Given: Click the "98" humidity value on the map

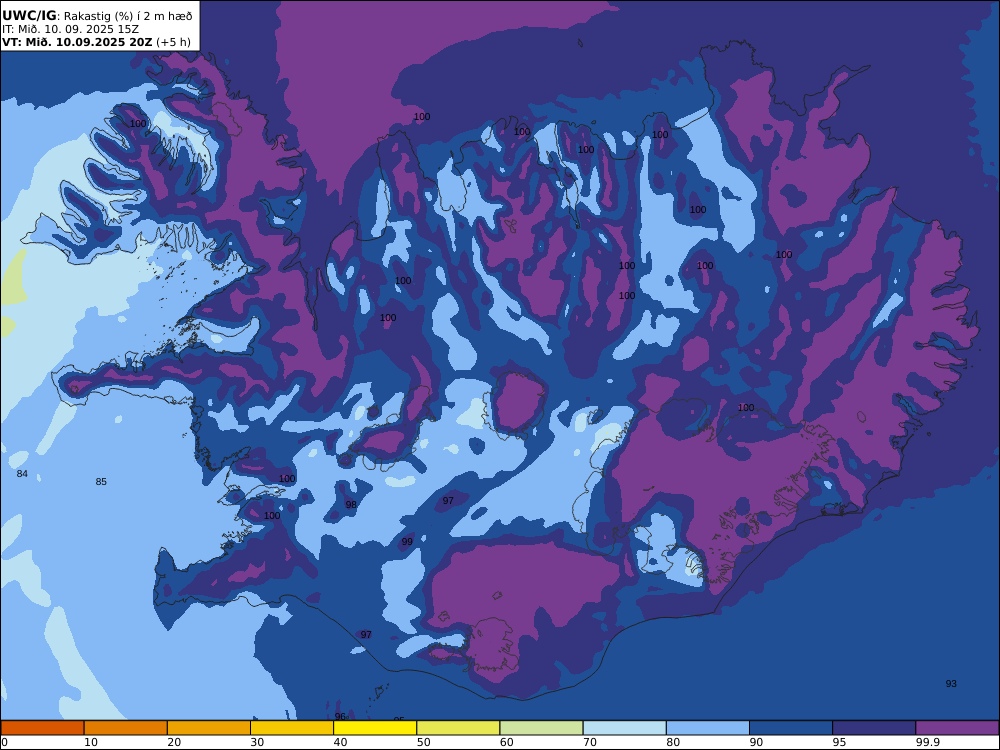Looking at the screenshot, I should pyautogui.click(x=351, y=504).
